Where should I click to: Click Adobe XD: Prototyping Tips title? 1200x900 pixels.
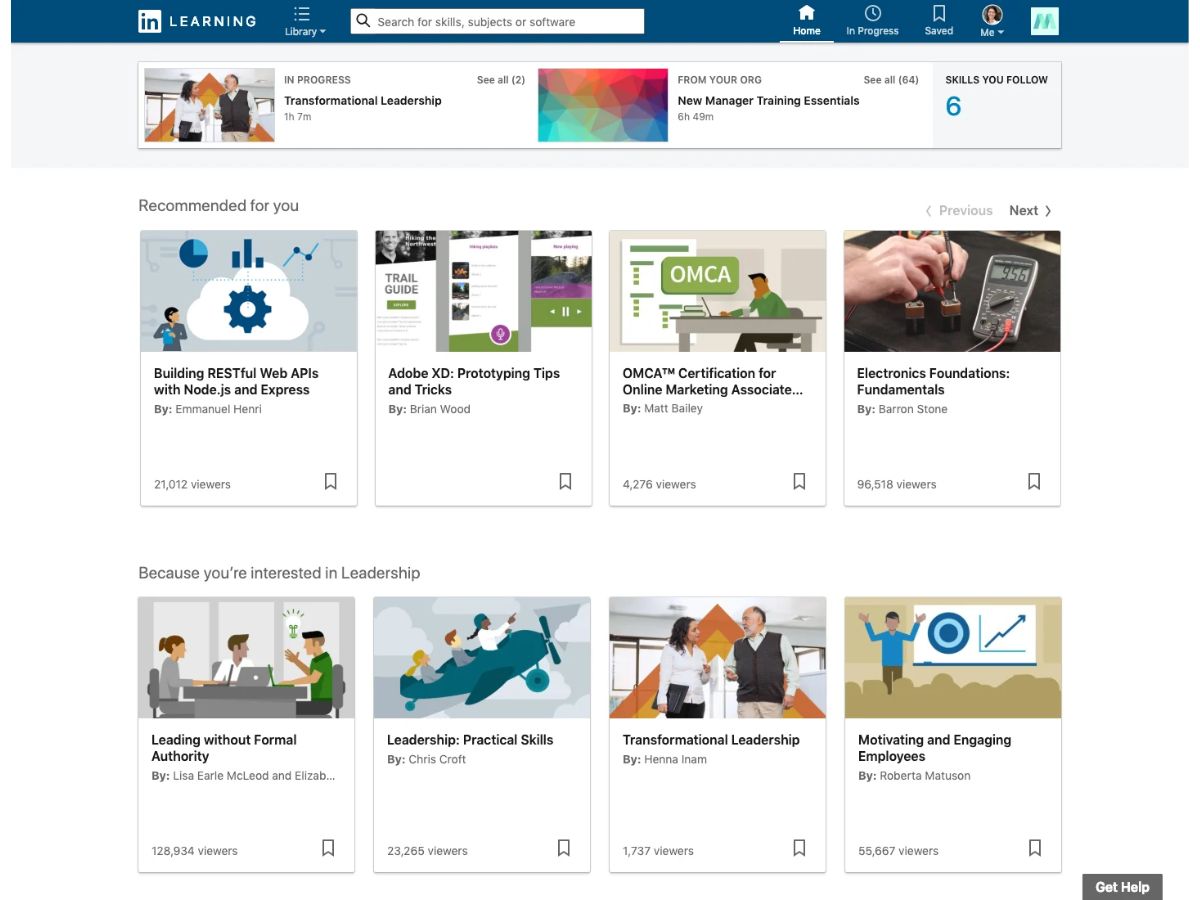pyautogui.click(x=474, y=381)
